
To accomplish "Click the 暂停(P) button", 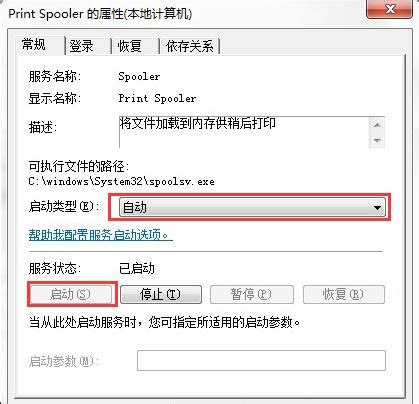I will (x=252, y=294).
